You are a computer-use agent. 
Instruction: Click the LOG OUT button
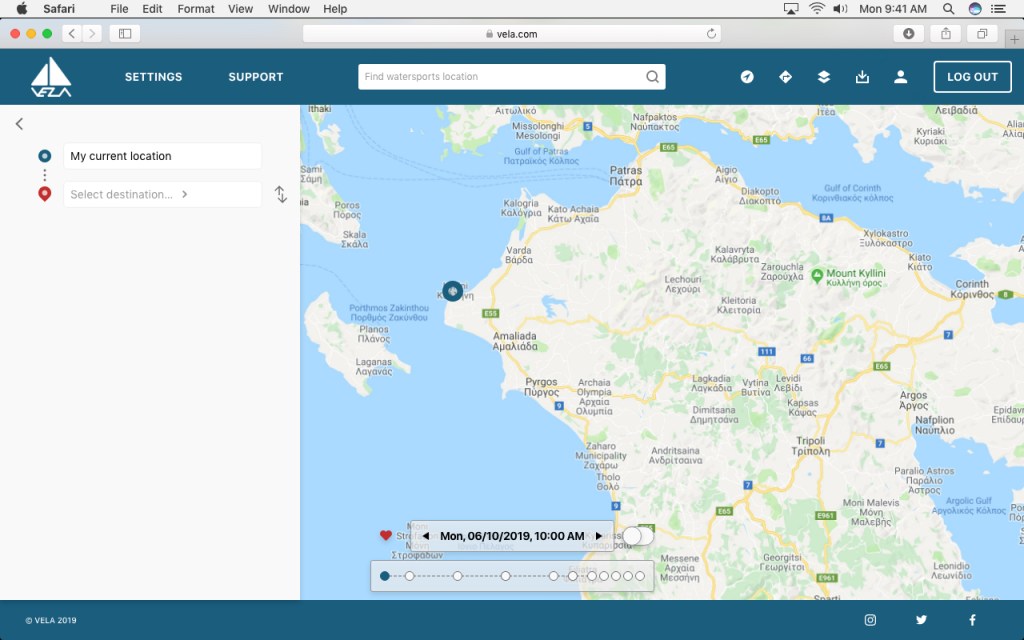tap(972, 77)
